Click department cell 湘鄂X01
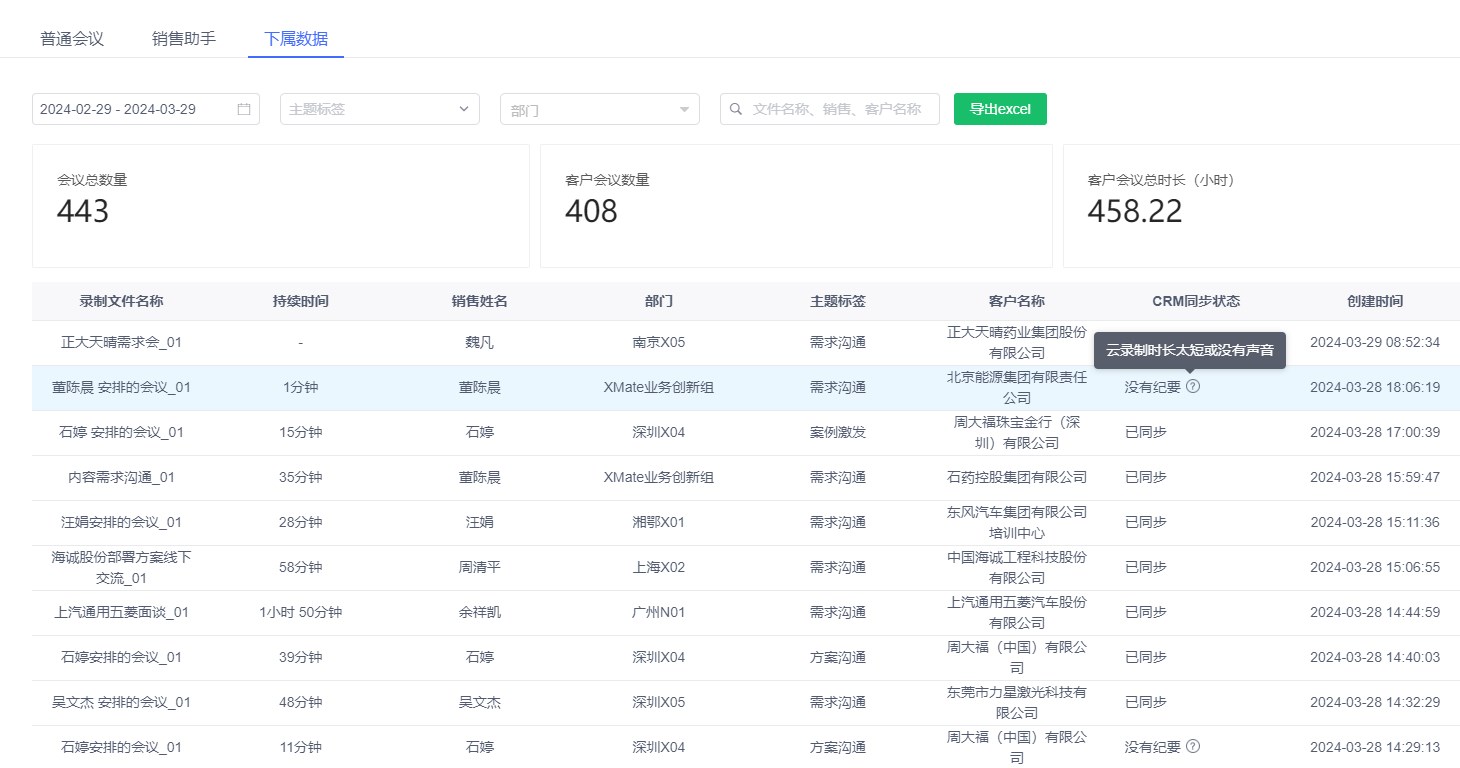 click(x=659, y=522)
